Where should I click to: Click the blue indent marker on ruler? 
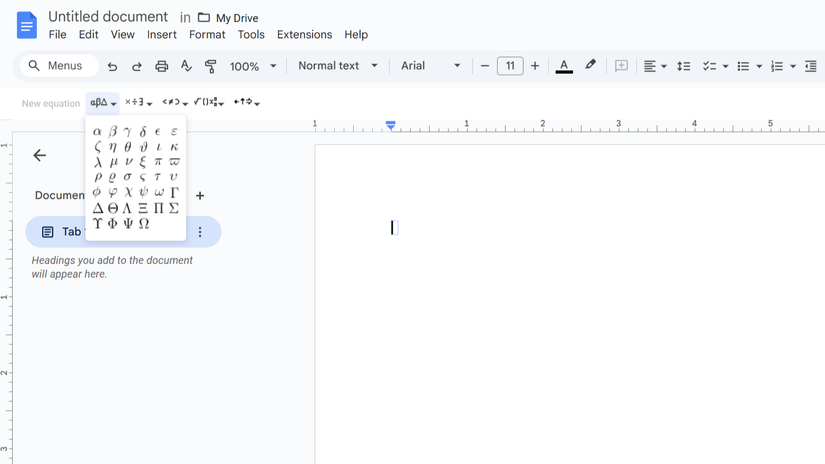pos(390,125)
